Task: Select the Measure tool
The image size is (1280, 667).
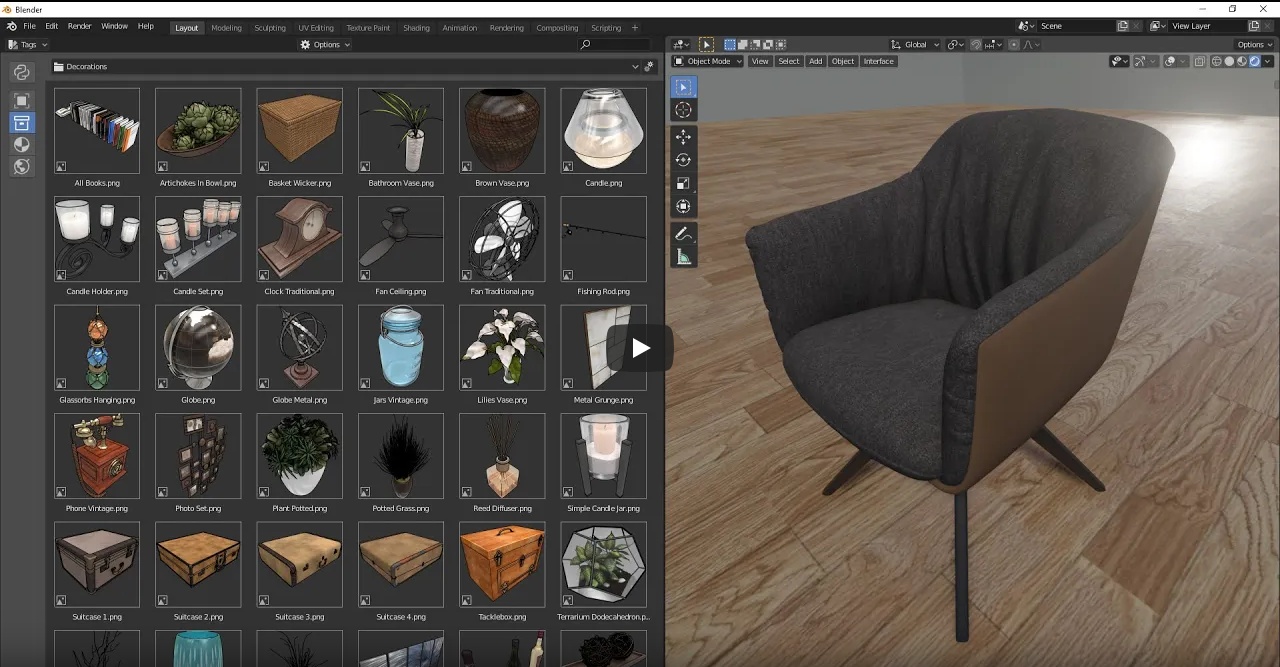Action: [x=683, y=257]
